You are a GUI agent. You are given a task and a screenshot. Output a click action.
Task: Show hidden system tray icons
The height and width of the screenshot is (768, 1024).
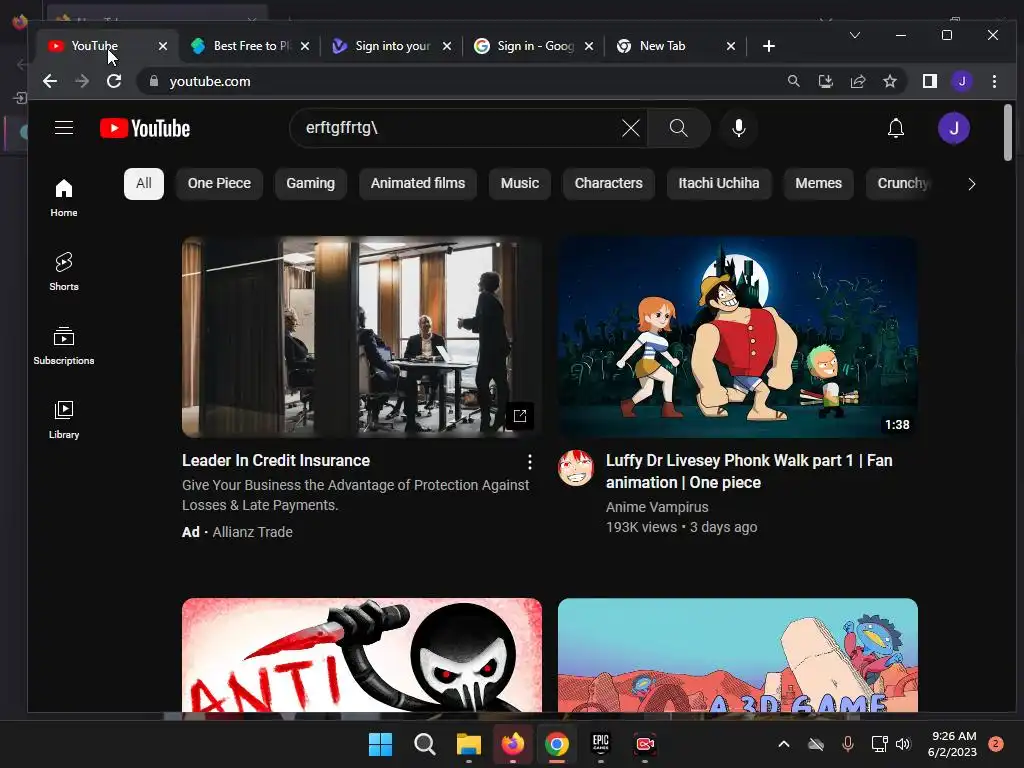[x=784, y=744]
